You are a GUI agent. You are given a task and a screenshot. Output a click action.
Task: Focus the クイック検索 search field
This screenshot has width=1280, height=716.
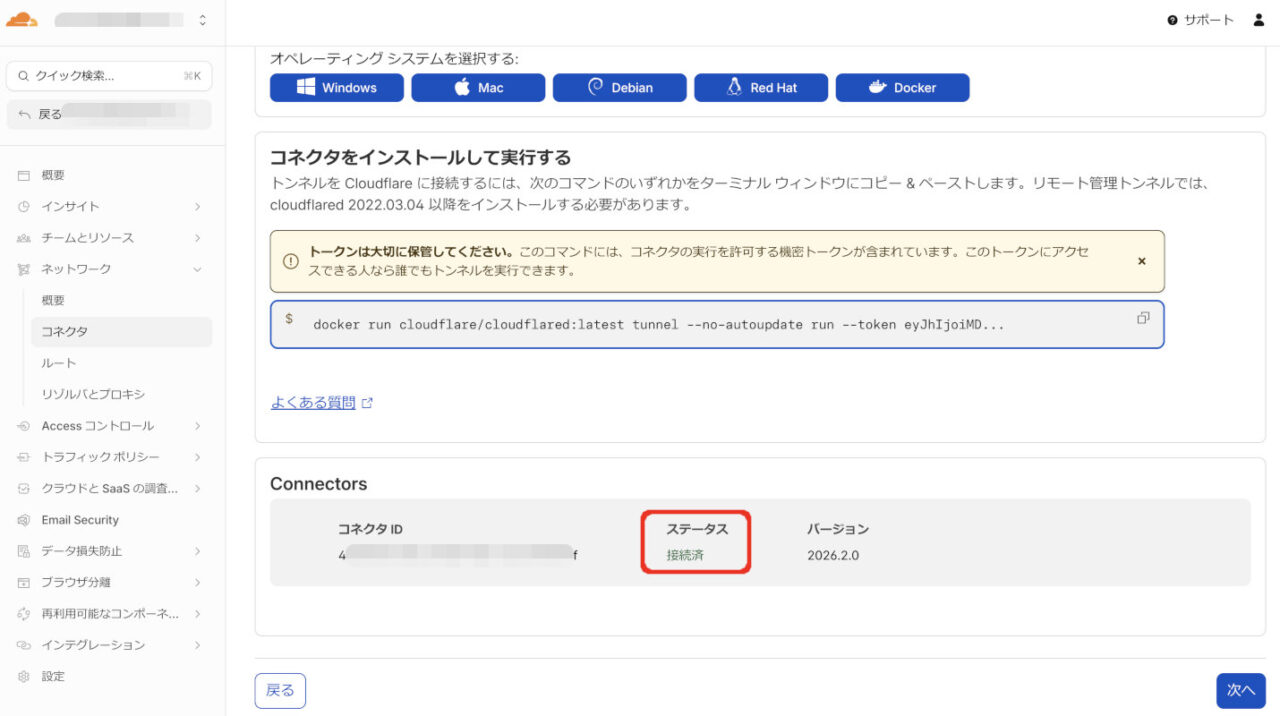[109, 76]
